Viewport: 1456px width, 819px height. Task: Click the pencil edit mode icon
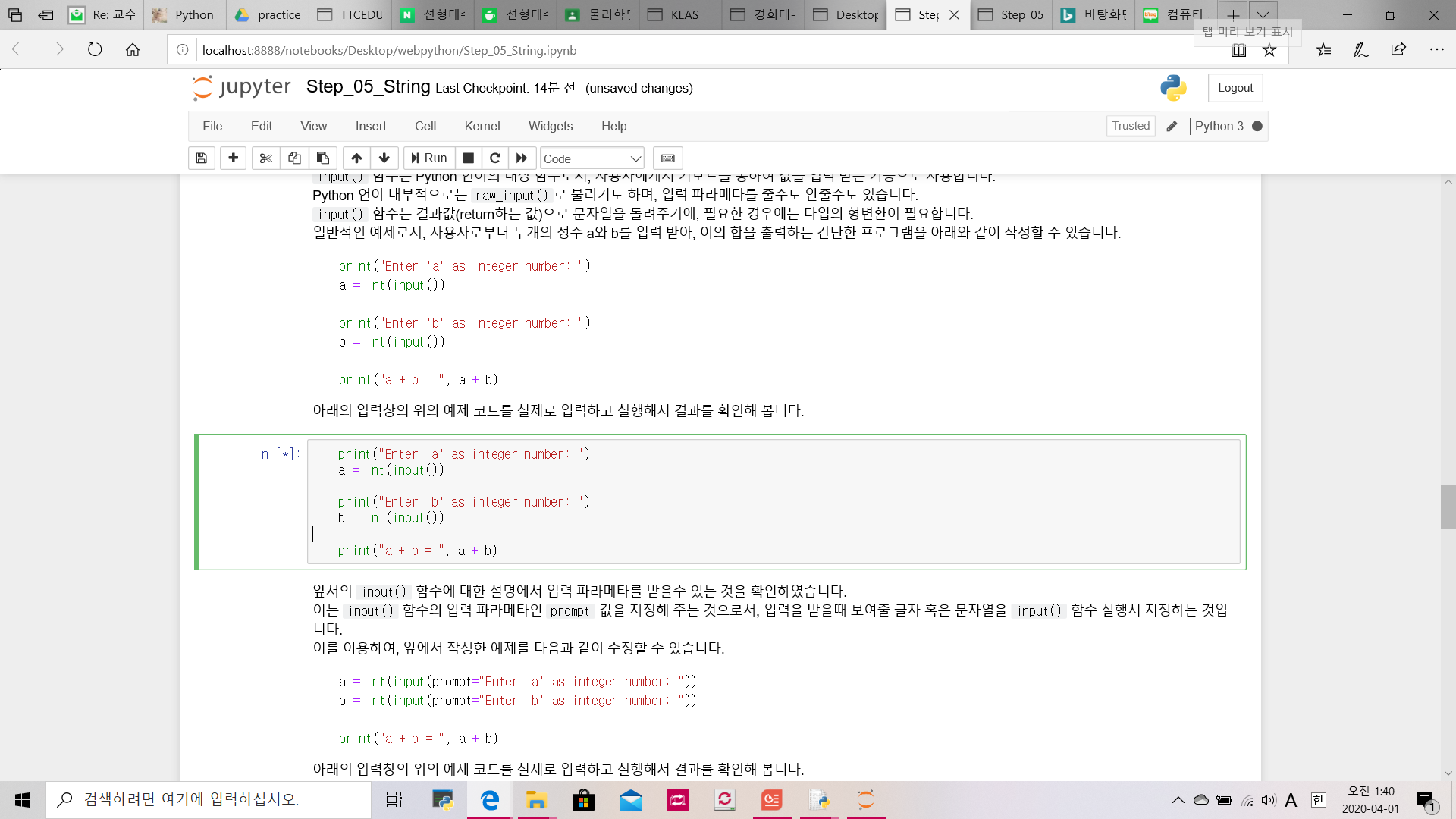tap(1172, 127)
